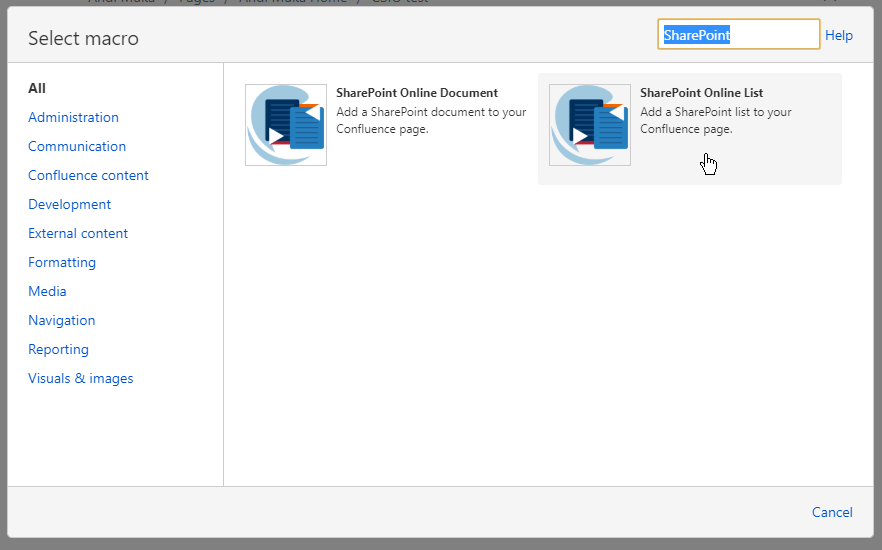Click the SharePoint Online Document description text
This screenshot has width=882, height=550.
click(430, 120)
